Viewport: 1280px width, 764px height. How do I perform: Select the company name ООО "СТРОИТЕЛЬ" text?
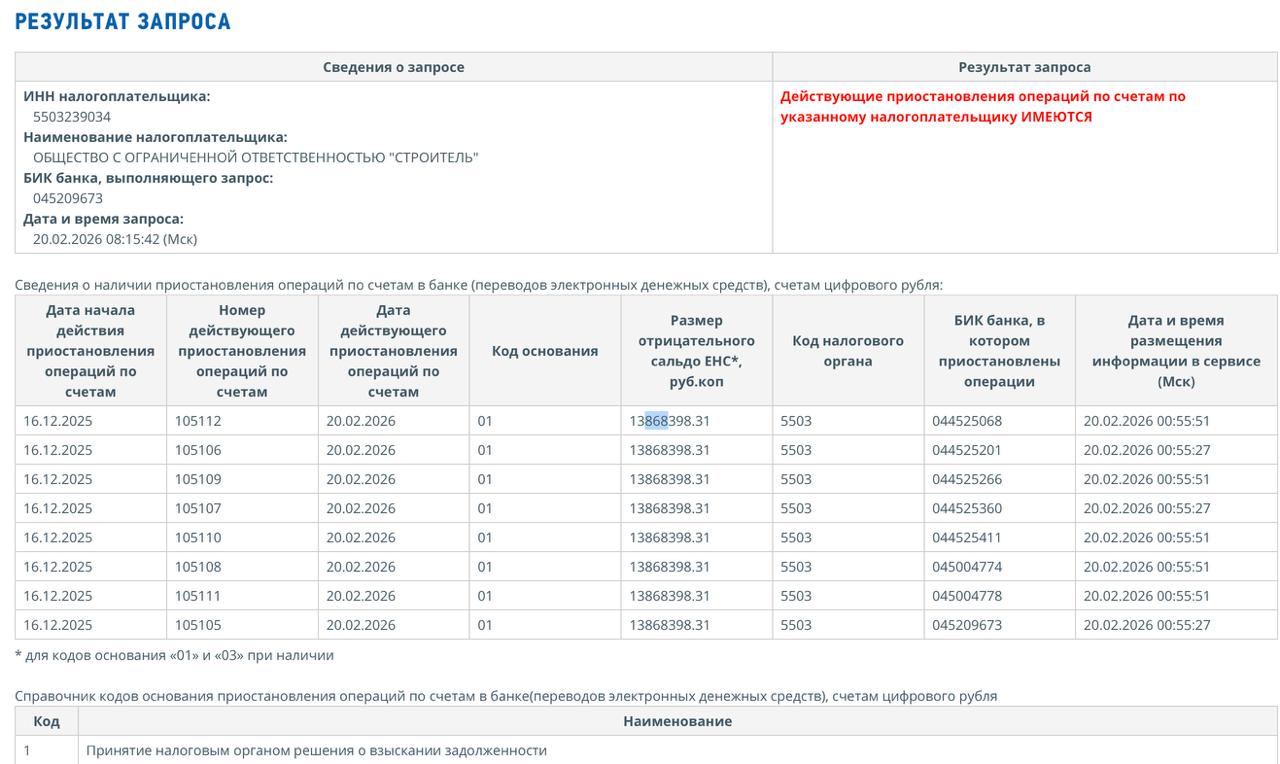[x=255, y=157]
